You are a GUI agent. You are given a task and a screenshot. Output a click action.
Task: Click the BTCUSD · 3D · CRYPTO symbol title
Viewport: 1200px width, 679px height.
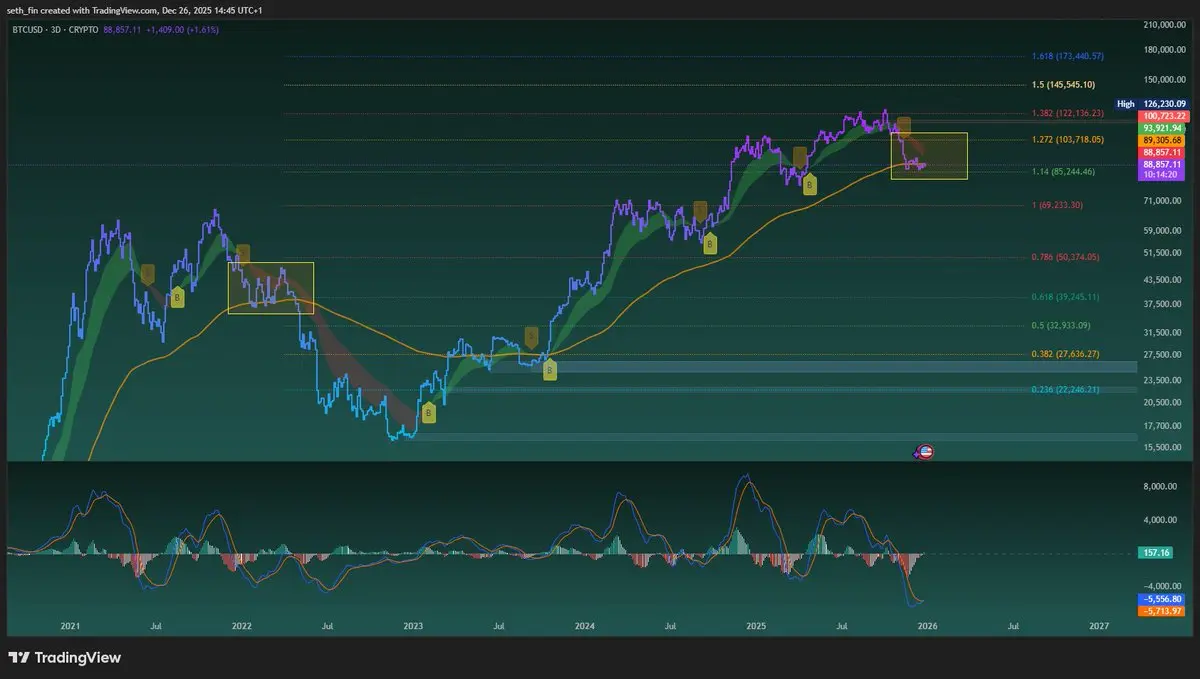coord(54,30)
